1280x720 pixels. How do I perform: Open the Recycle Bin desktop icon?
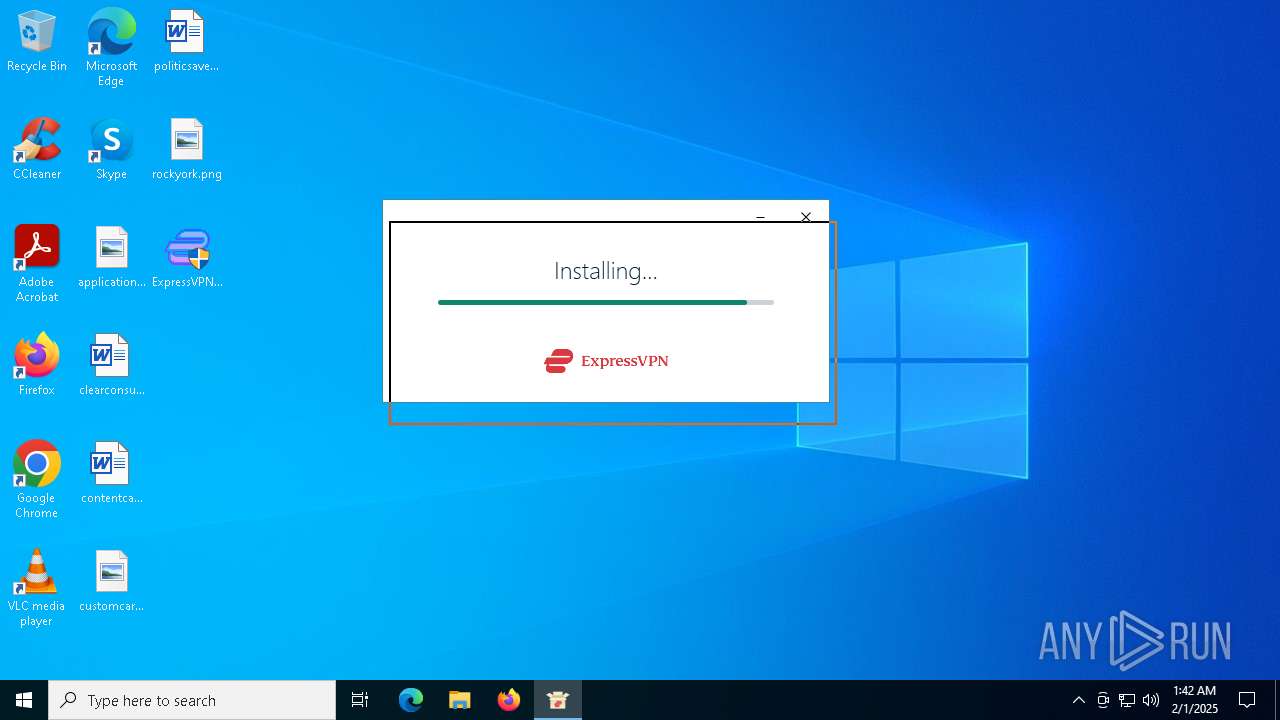[x=37, y=42]
